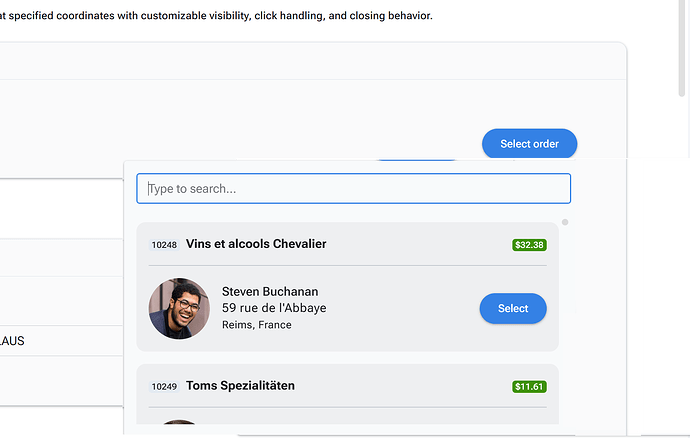Click the partially visible avatar under Toms Spezialitäten
Viewport: 690px width, 438px height.
[179, 422]
